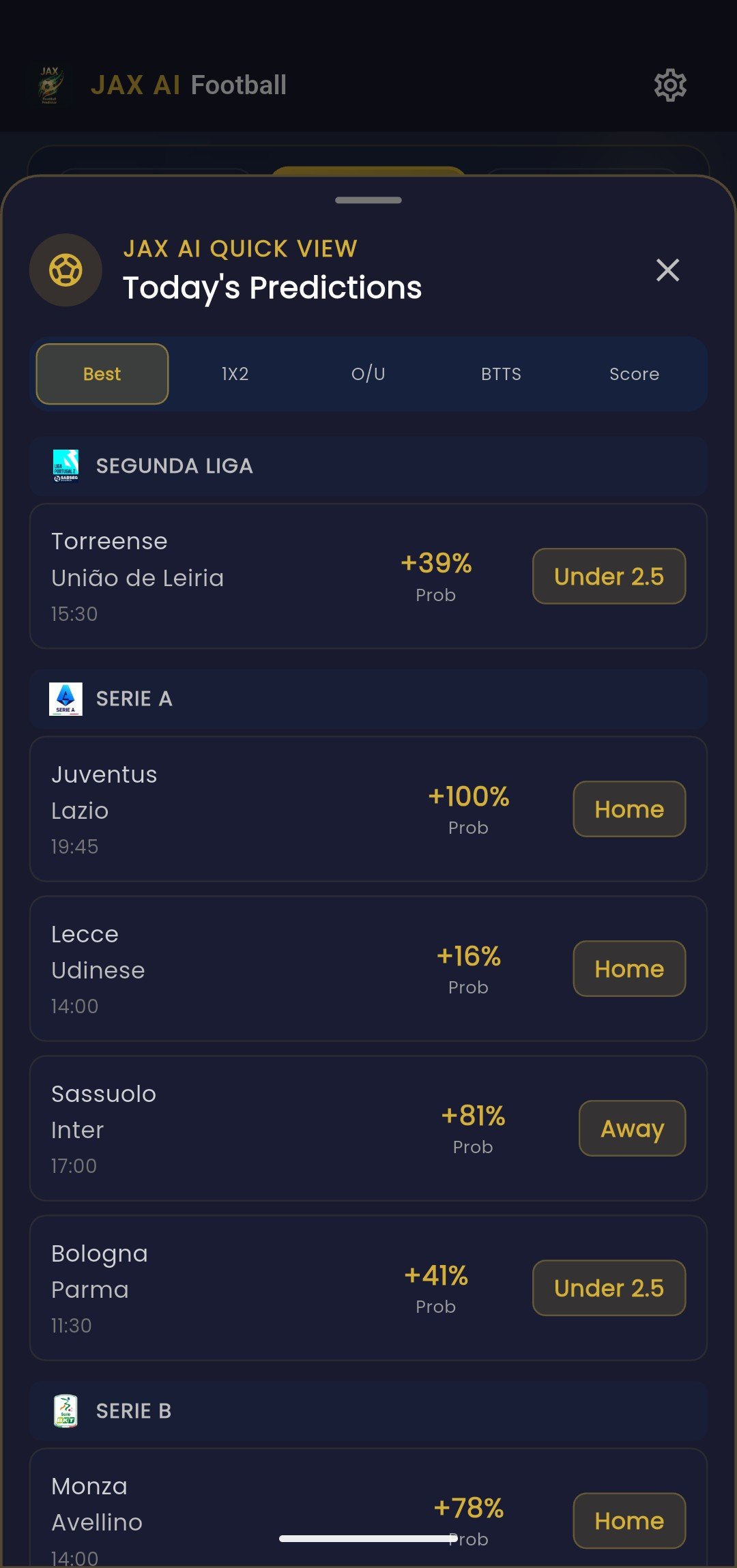737x1568 pixels.
Task: Open the BTTS tab
Action: [x=501, y=374]
